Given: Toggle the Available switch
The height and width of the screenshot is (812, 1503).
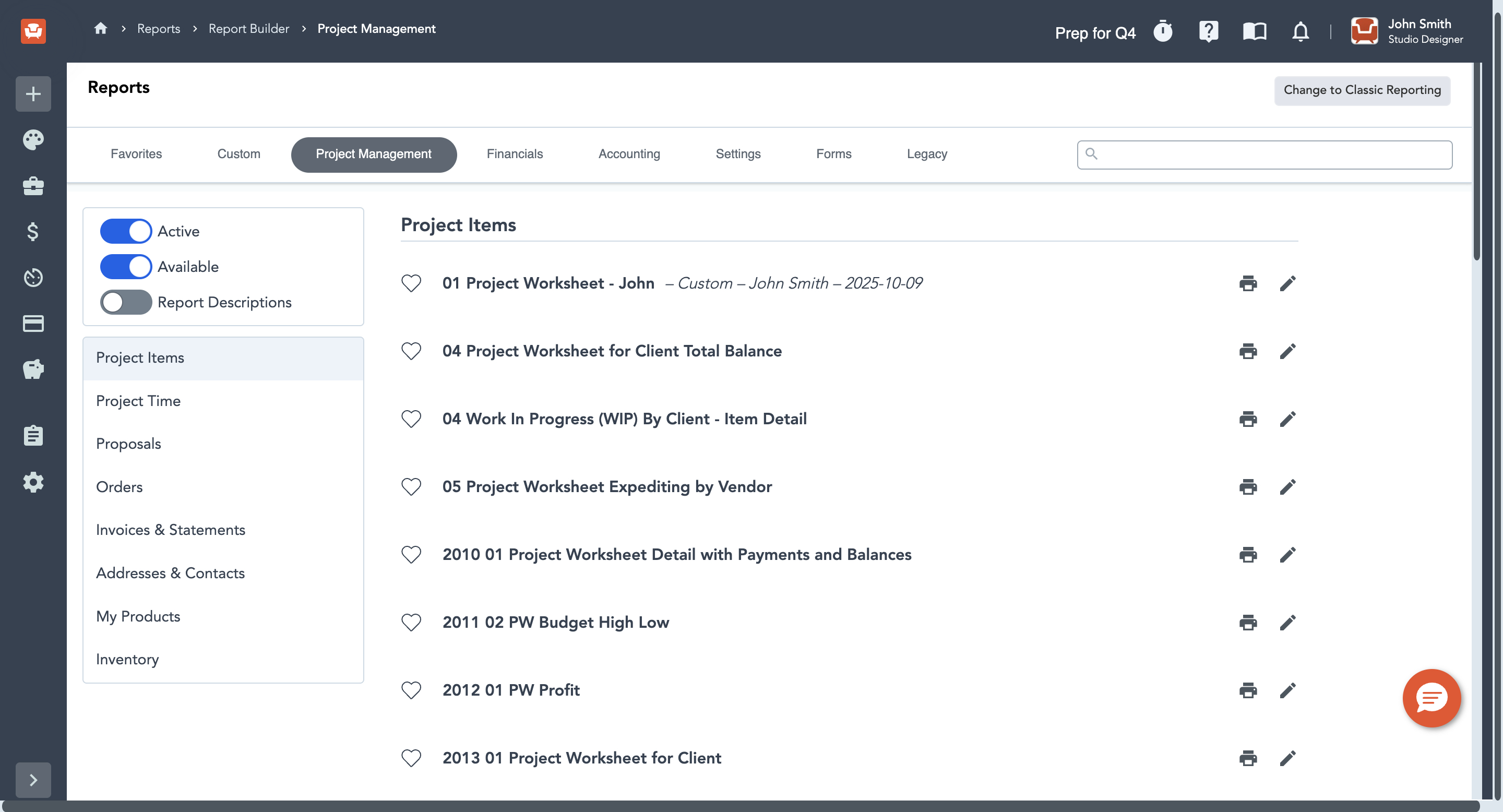Looking at the screenshot, I should 126,267.
